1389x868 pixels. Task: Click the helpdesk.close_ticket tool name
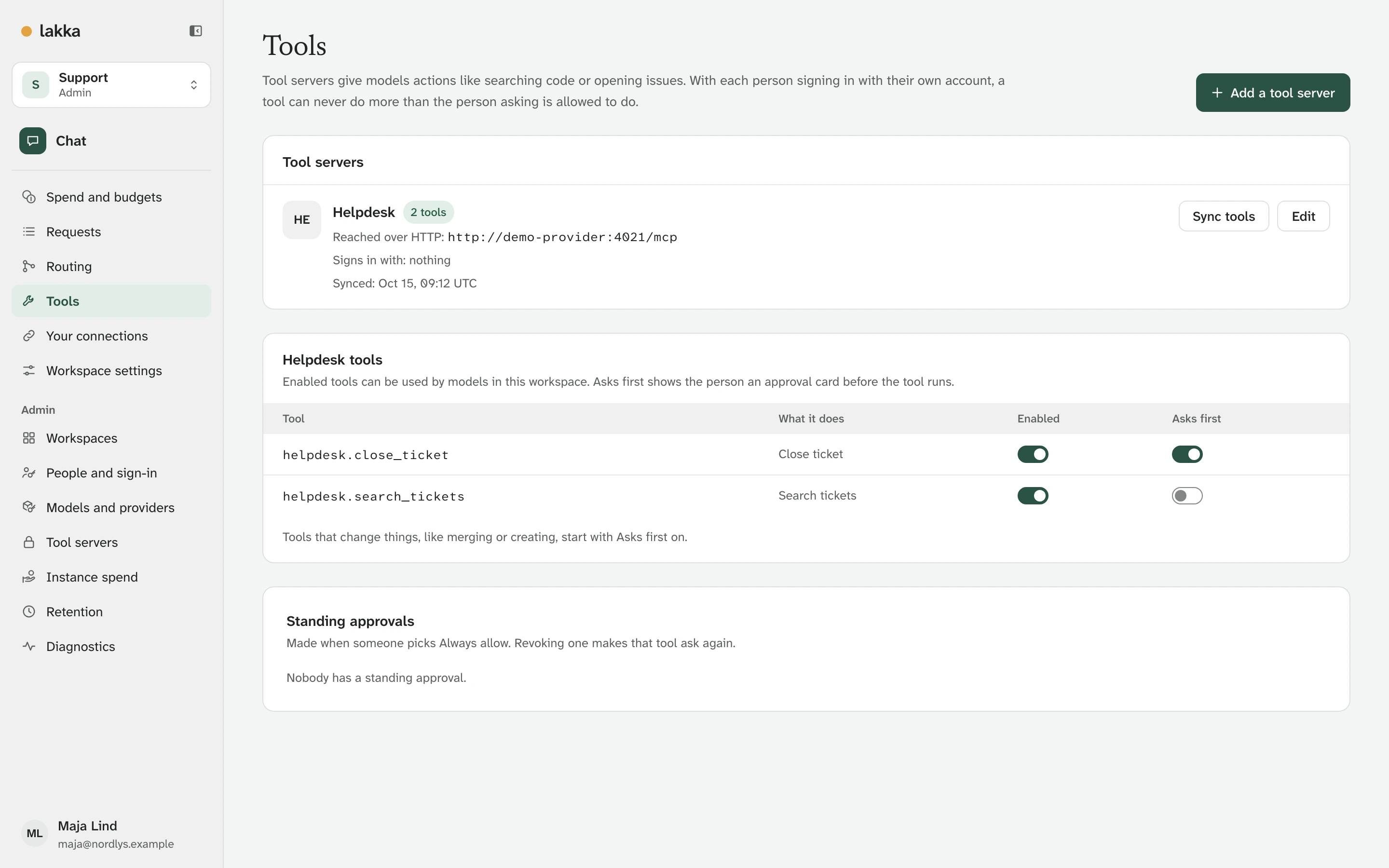[x=365, y=455]
